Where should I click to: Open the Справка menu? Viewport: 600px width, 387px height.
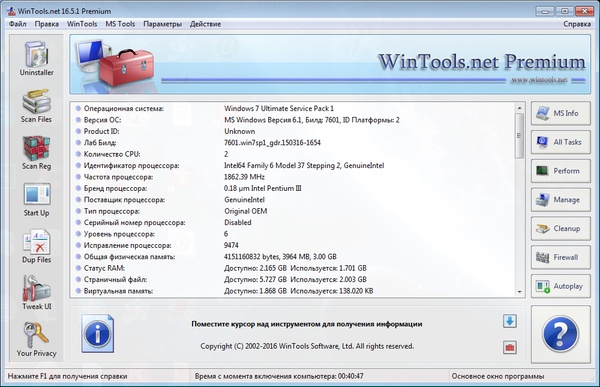tap(577, 24)
